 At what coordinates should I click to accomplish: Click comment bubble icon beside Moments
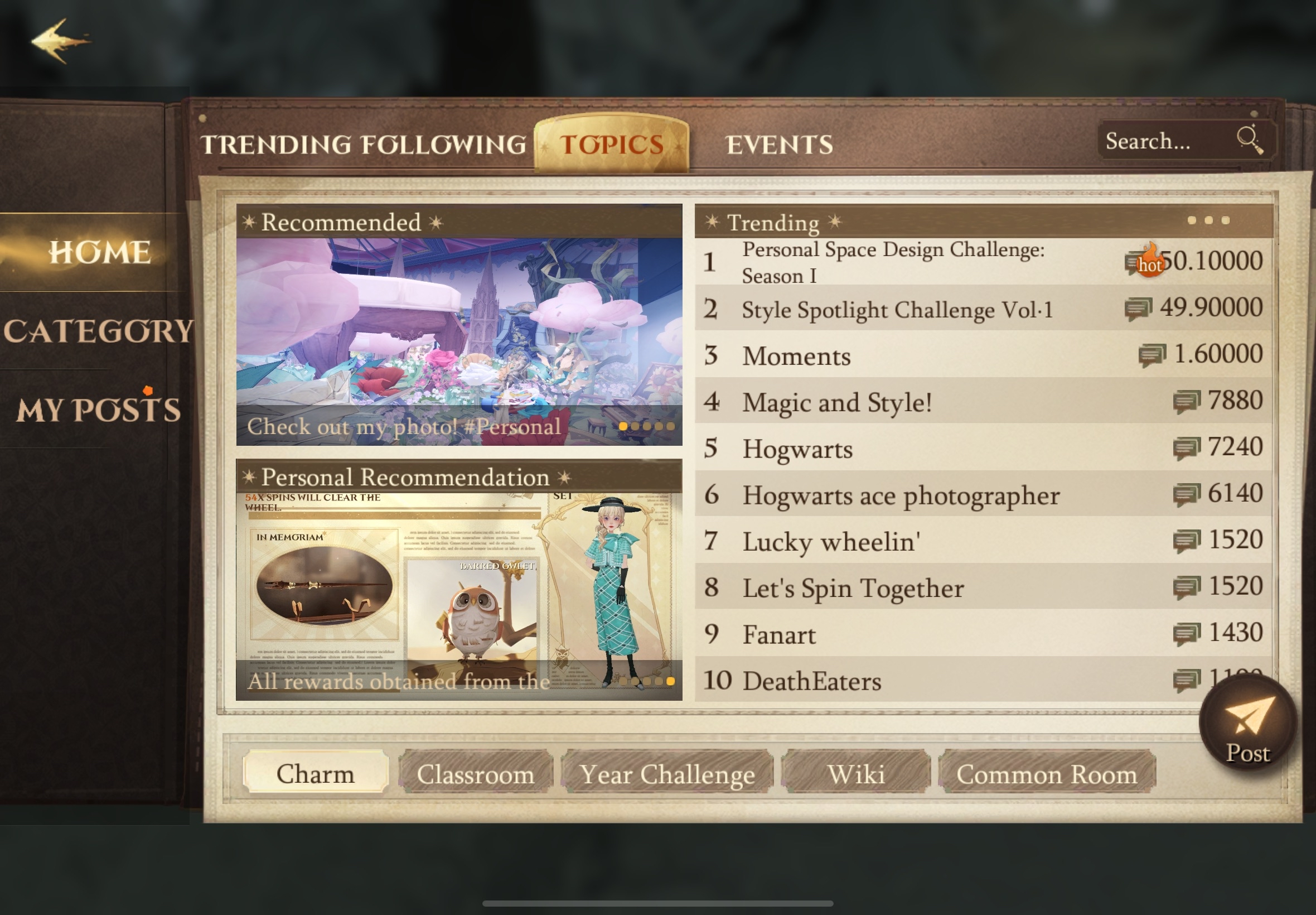pos(1152,355)
